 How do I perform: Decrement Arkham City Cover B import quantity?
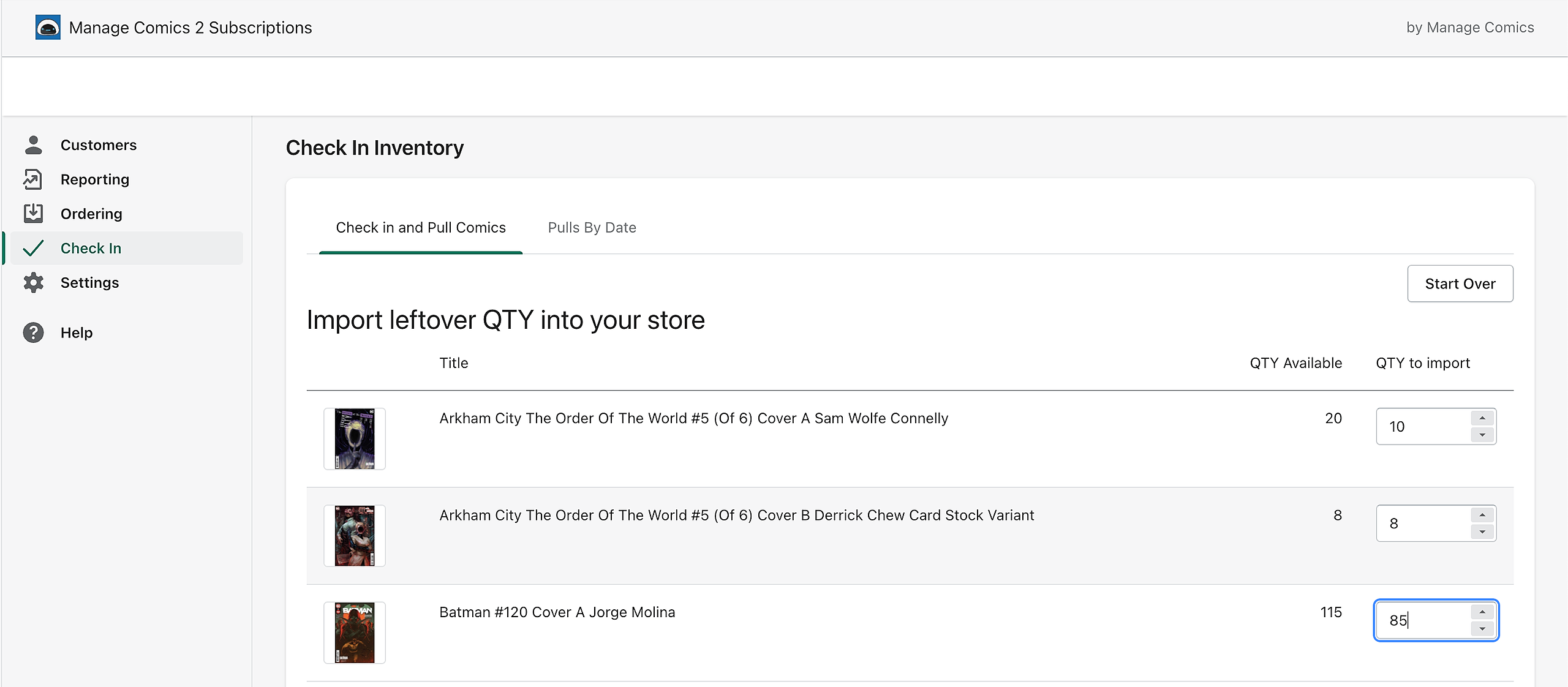coord(1482,531)
